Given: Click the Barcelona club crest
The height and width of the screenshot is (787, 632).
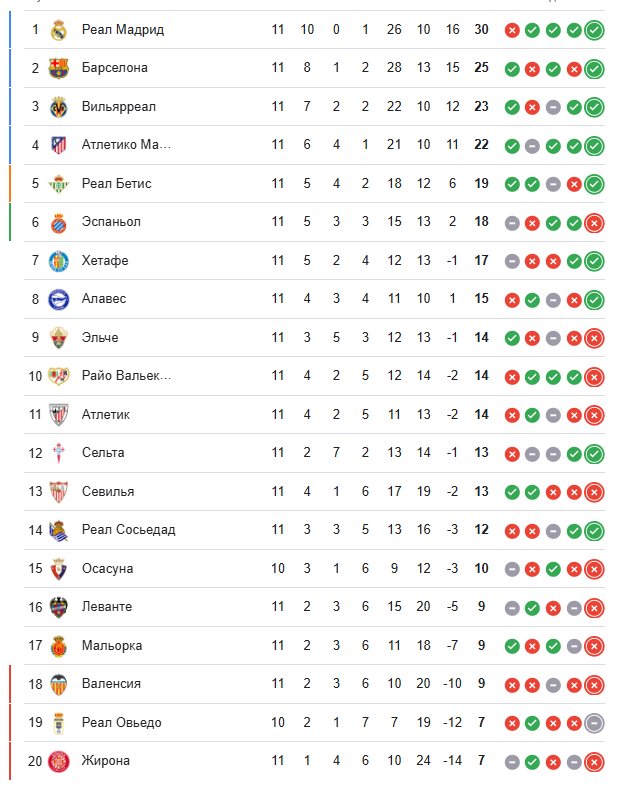Looking at the screenshot, I should (57, 68).
